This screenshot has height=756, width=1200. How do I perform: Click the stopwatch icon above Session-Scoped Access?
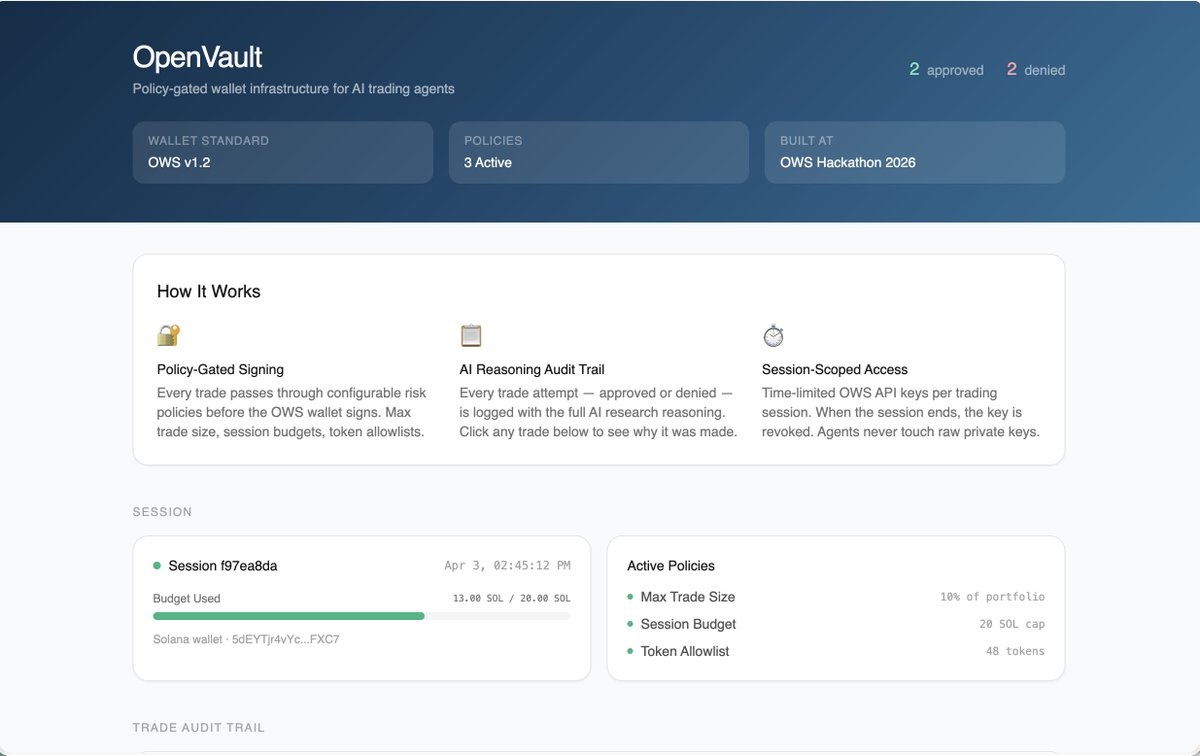click(773, 335)
